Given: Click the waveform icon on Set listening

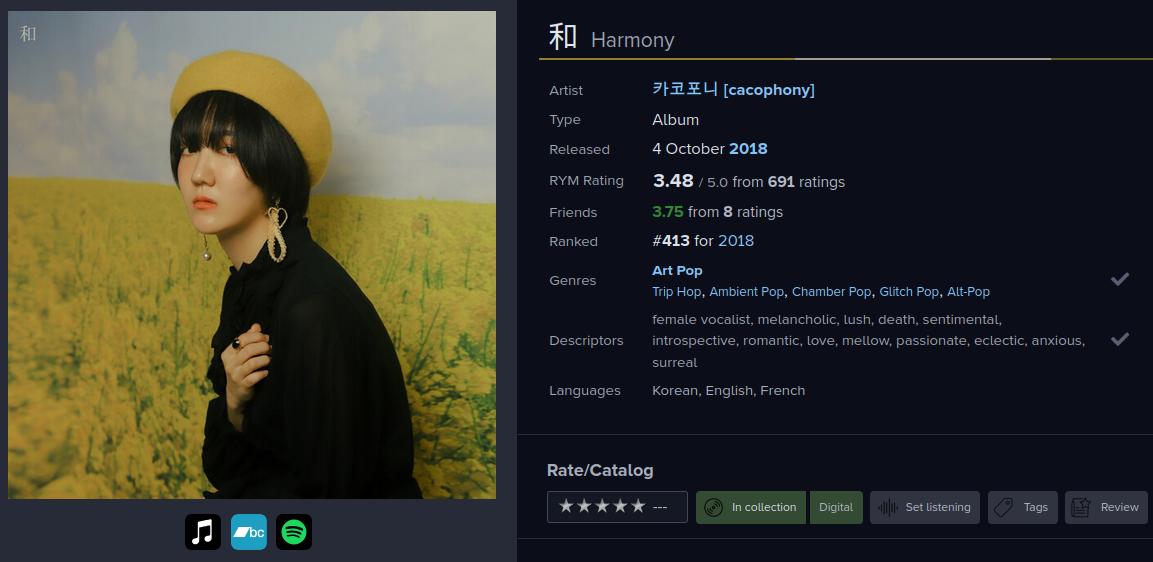Looking at the screenshot, I should pos(888,508).
